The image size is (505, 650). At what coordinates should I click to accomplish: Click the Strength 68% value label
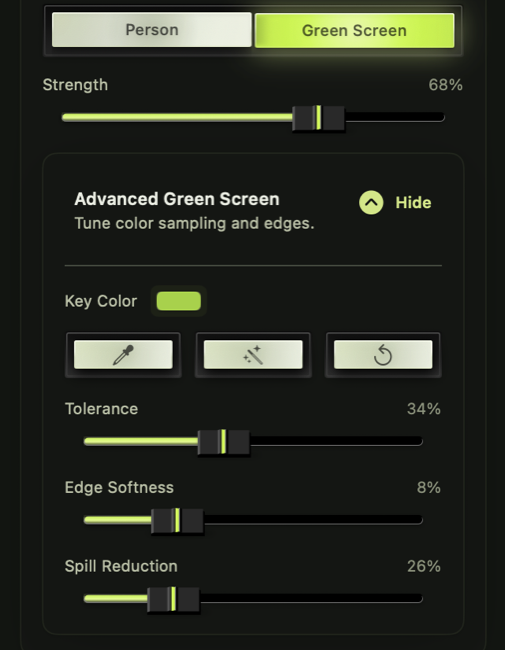tap(446, 85)
